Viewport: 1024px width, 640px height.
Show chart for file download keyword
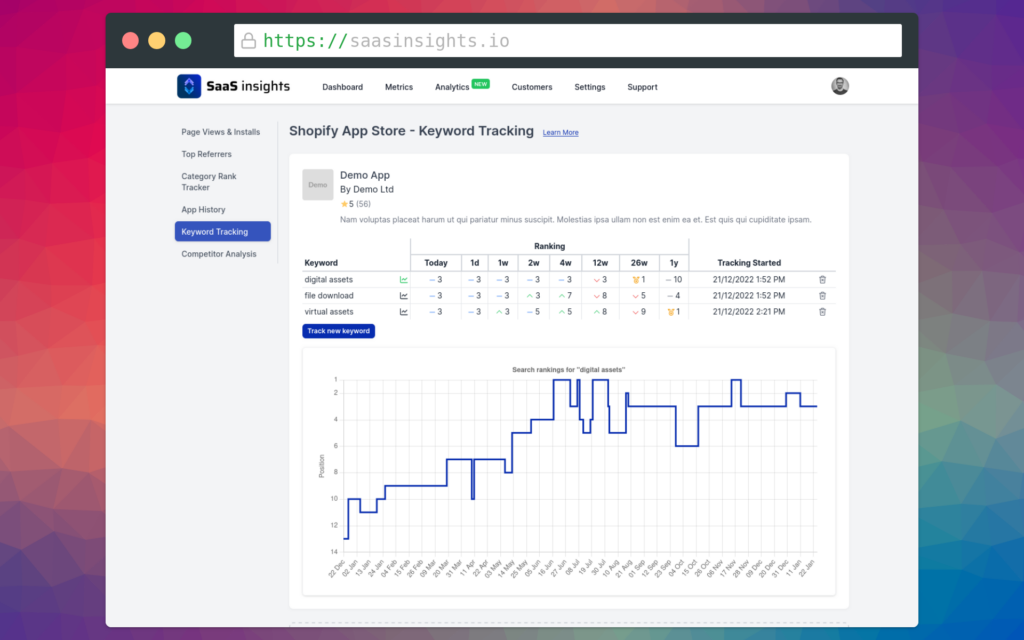click(x=404, y=296)
